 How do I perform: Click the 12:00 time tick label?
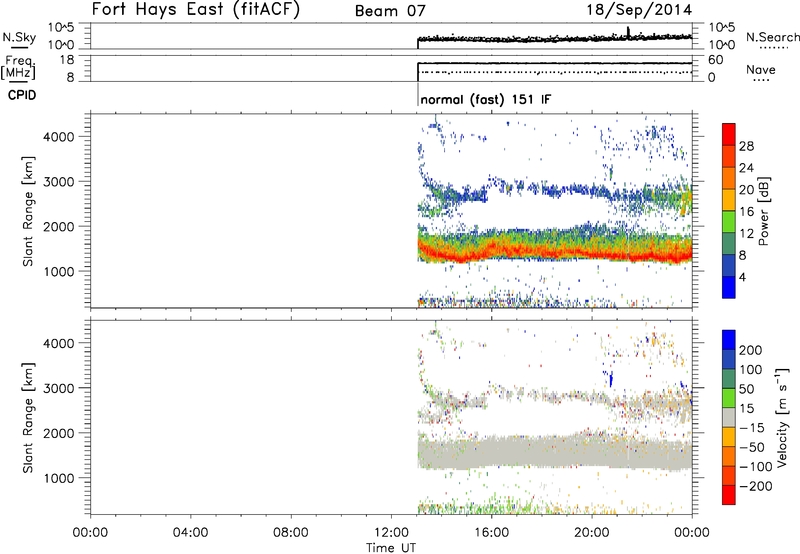(x=391, y=533)
